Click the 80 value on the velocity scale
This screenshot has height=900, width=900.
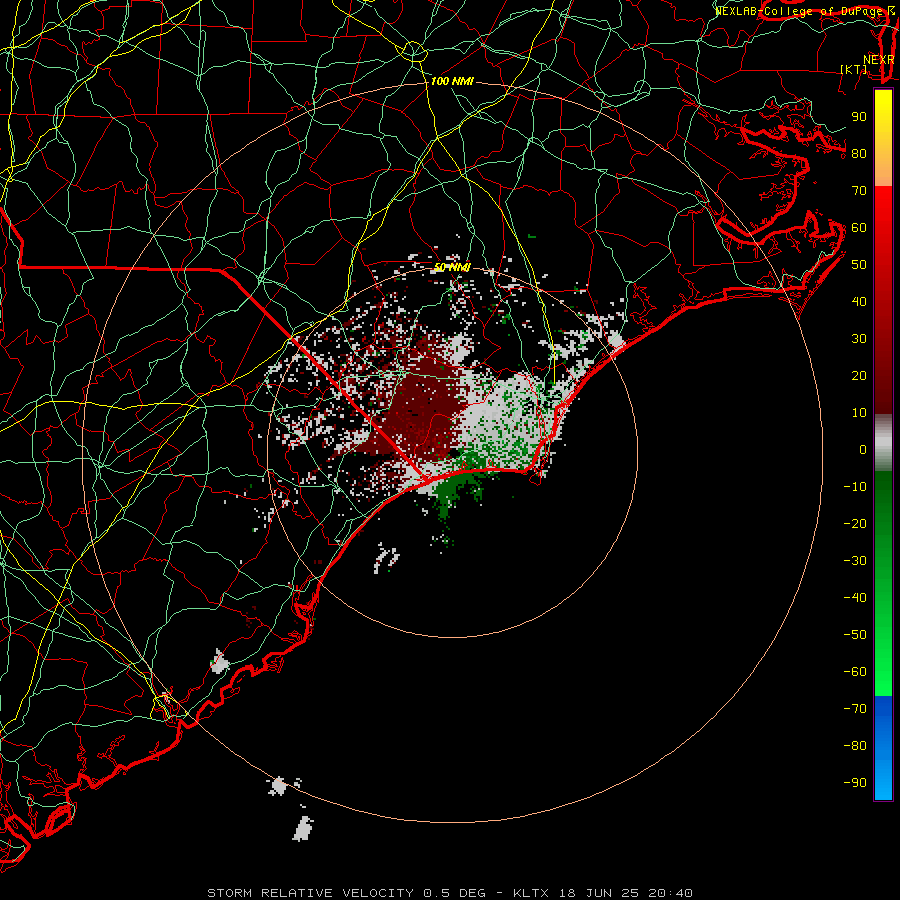859,153
